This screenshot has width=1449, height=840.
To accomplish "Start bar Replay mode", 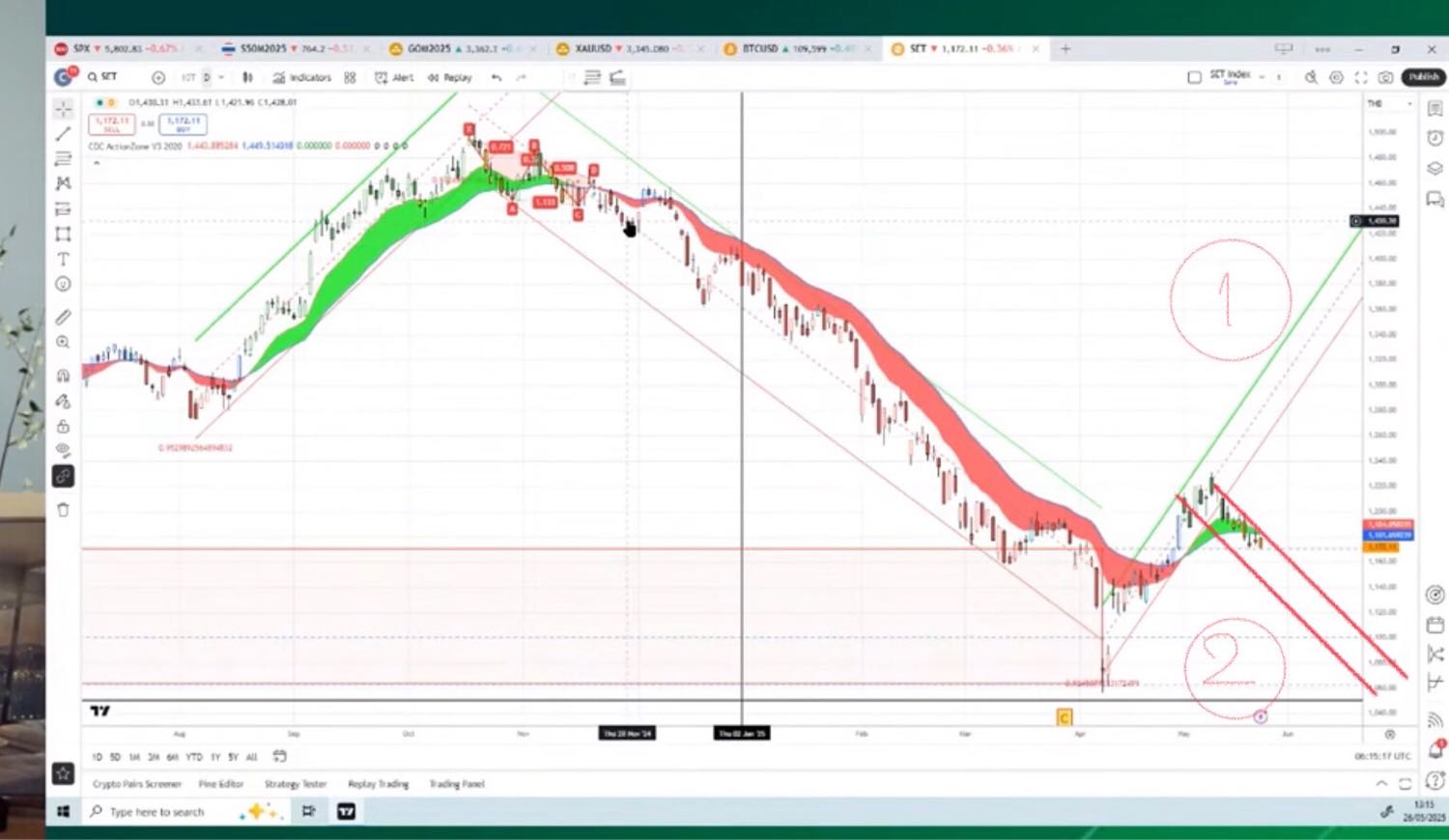I will [x=450, y=77].
